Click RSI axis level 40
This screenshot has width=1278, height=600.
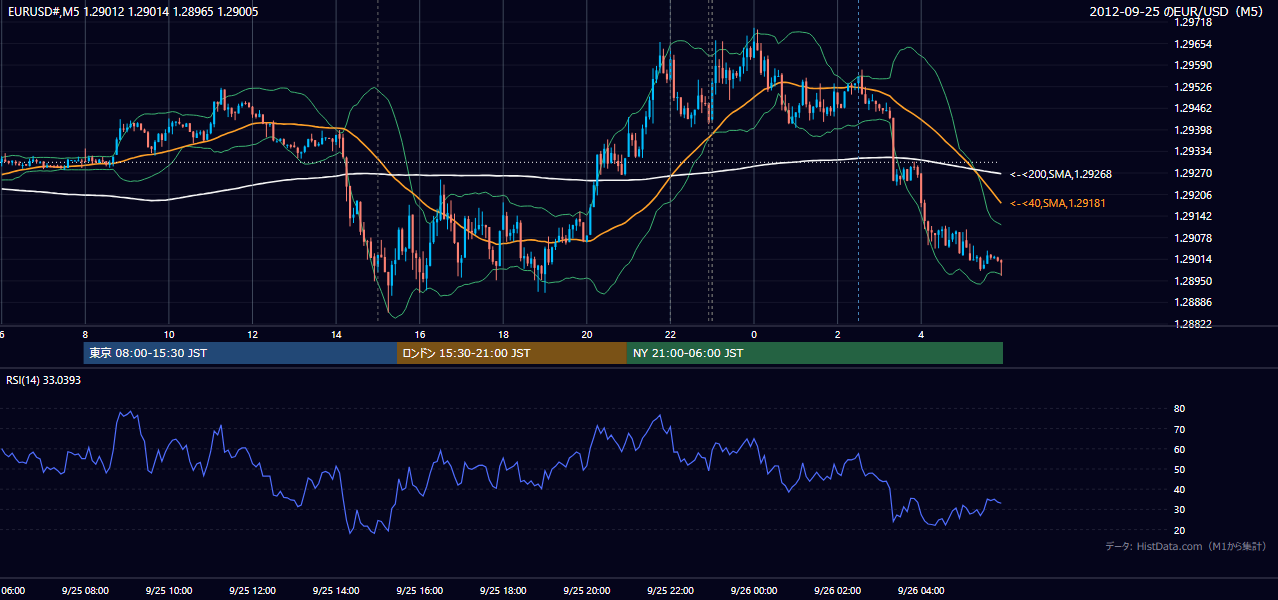click(x=1180, y=489)
